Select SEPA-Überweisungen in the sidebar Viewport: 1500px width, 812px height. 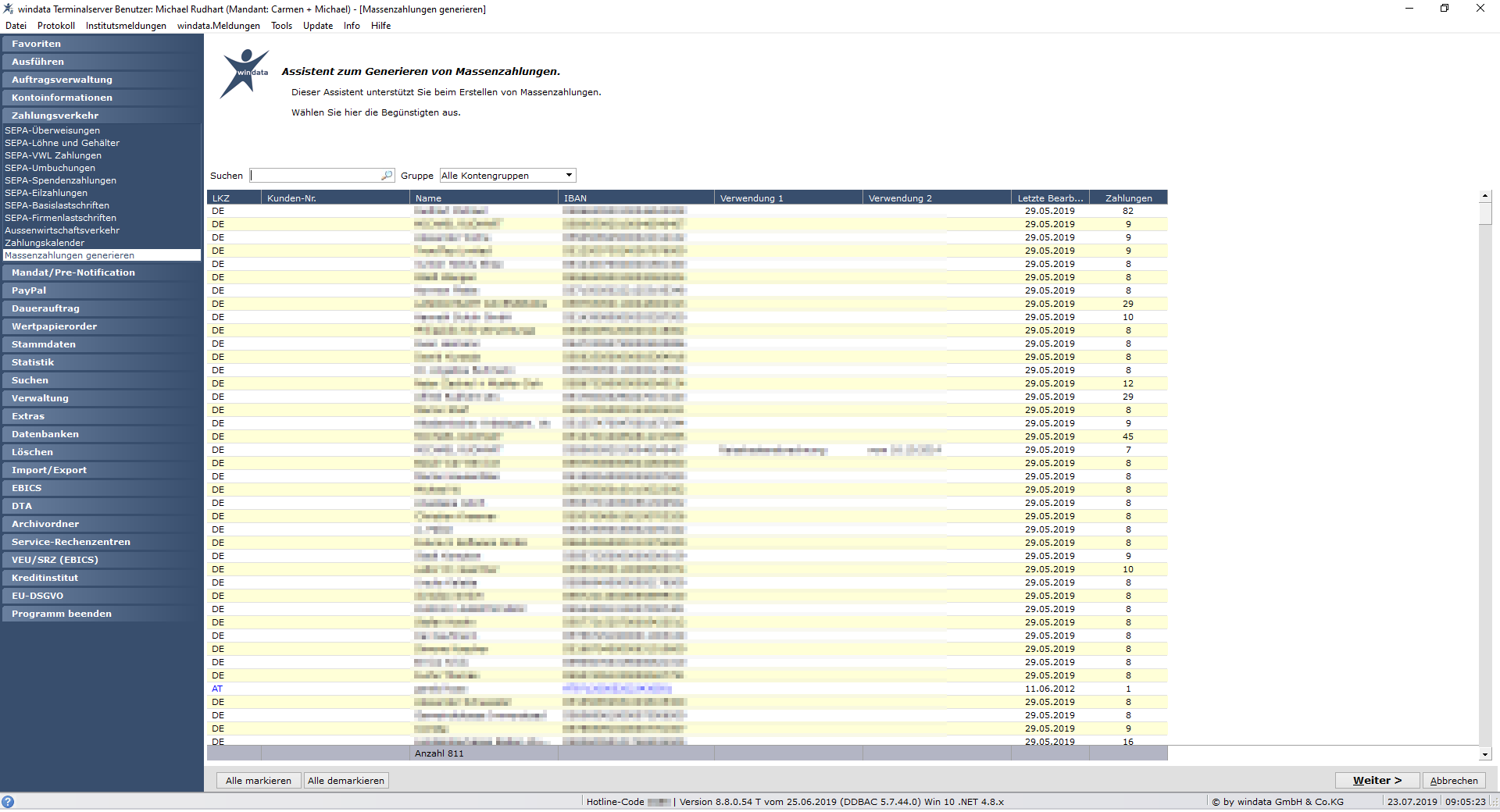click(52, 130)
